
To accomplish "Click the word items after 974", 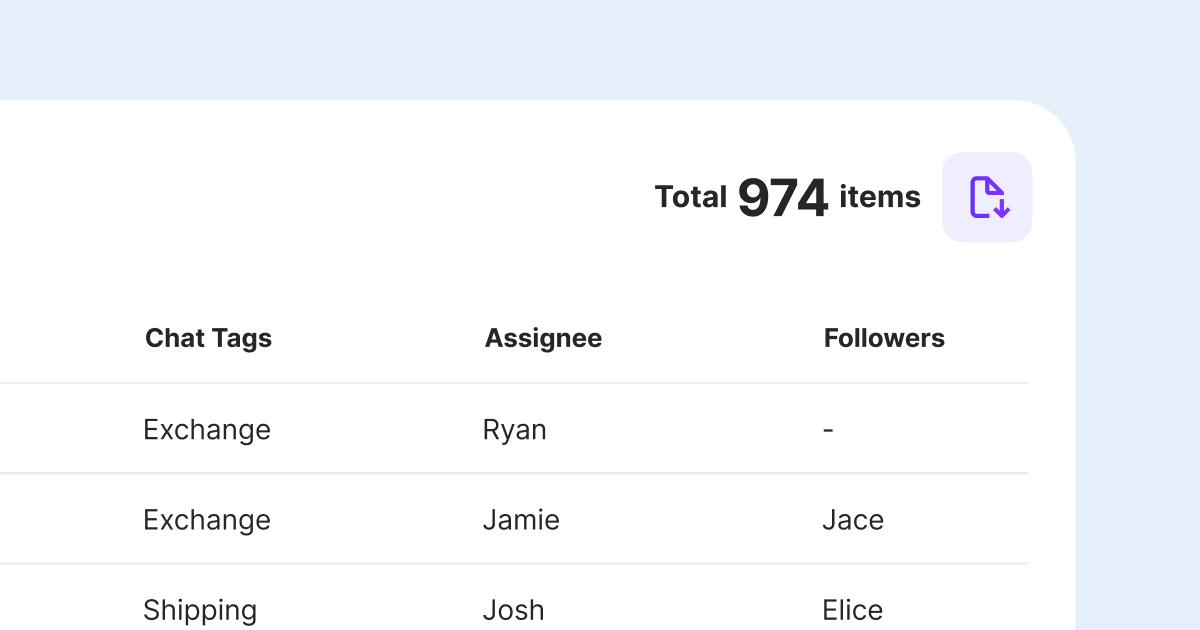I will (x=880, y=197).
